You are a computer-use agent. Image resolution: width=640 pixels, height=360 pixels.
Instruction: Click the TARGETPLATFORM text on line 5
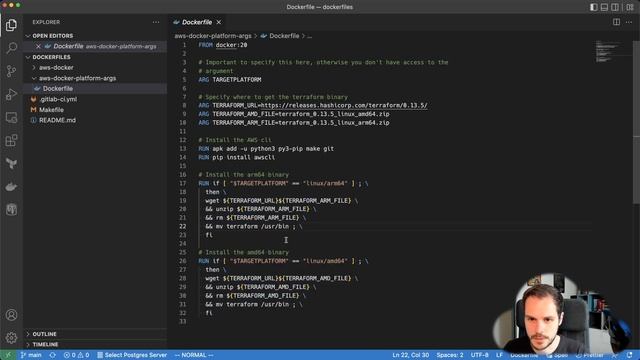(x=237, y=80)
